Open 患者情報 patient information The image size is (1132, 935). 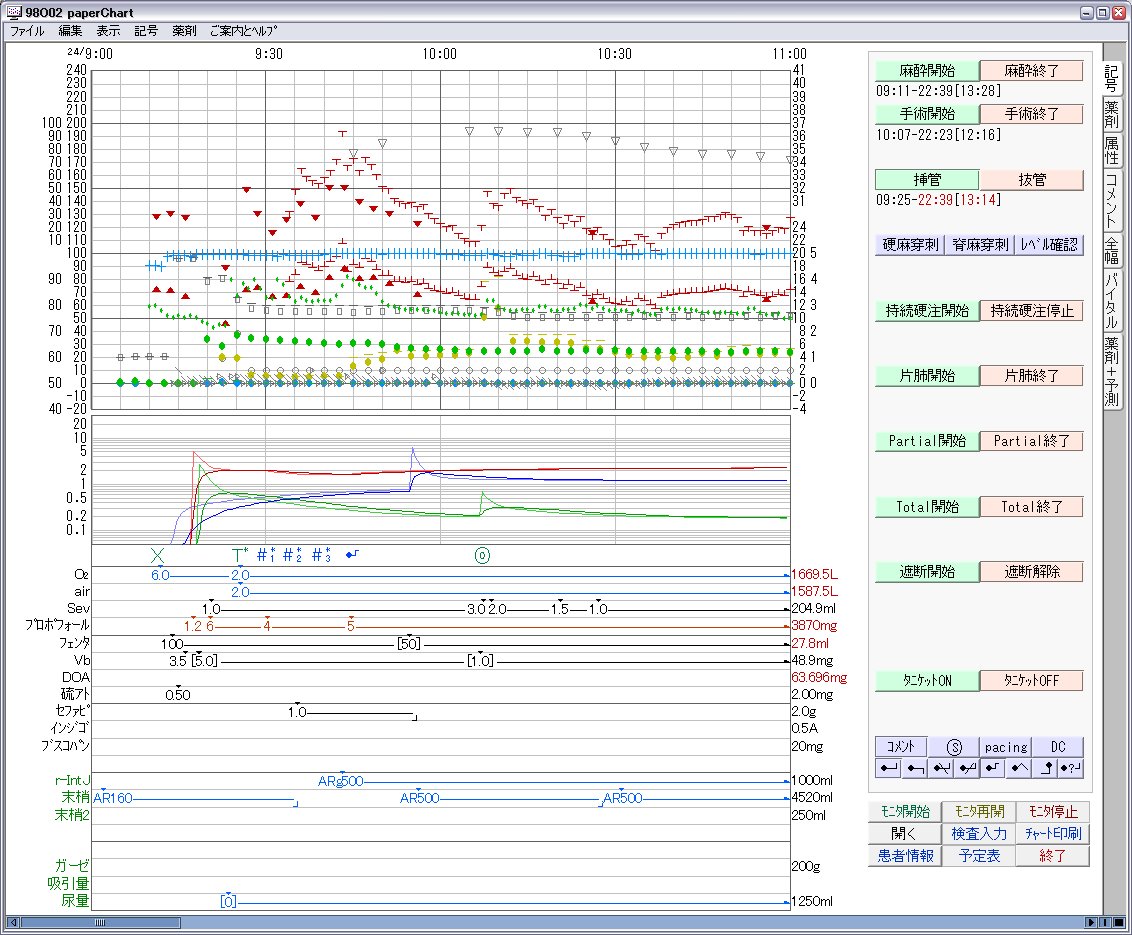[x=905, y=855]
